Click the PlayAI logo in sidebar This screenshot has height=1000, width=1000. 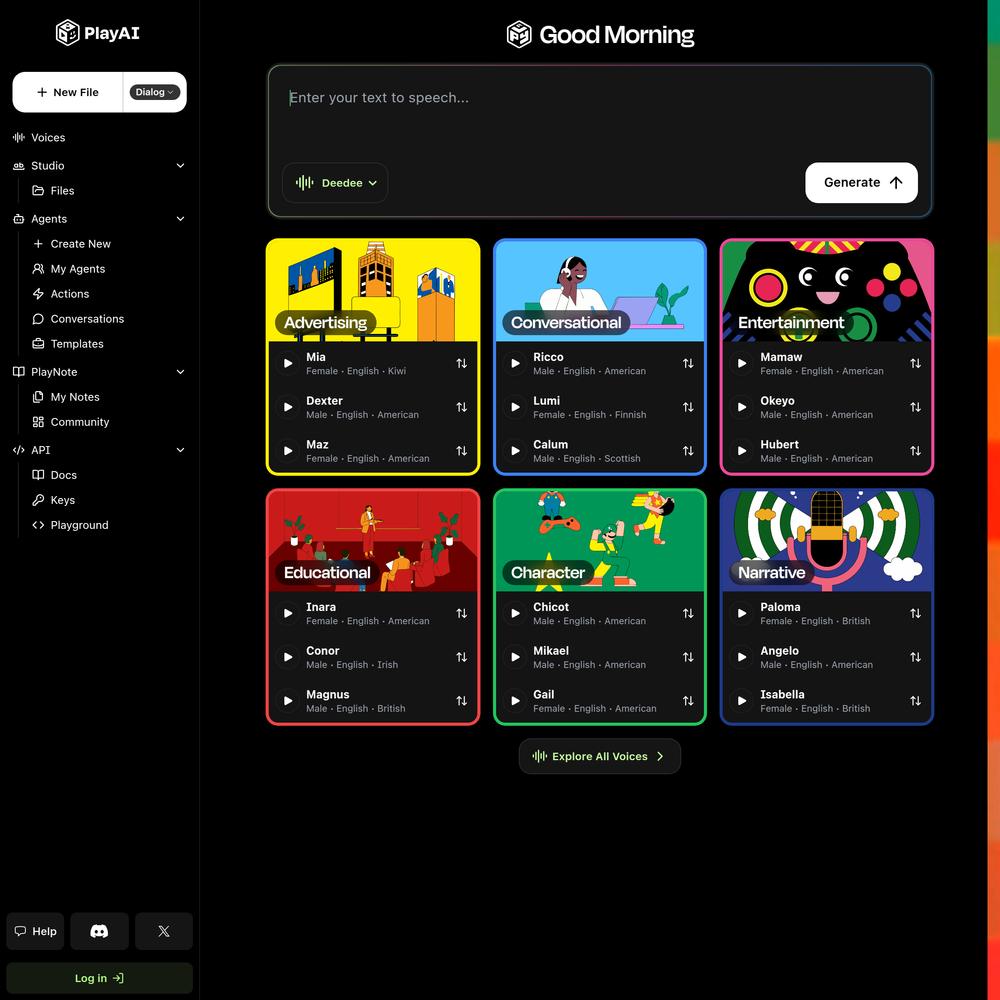98,33
